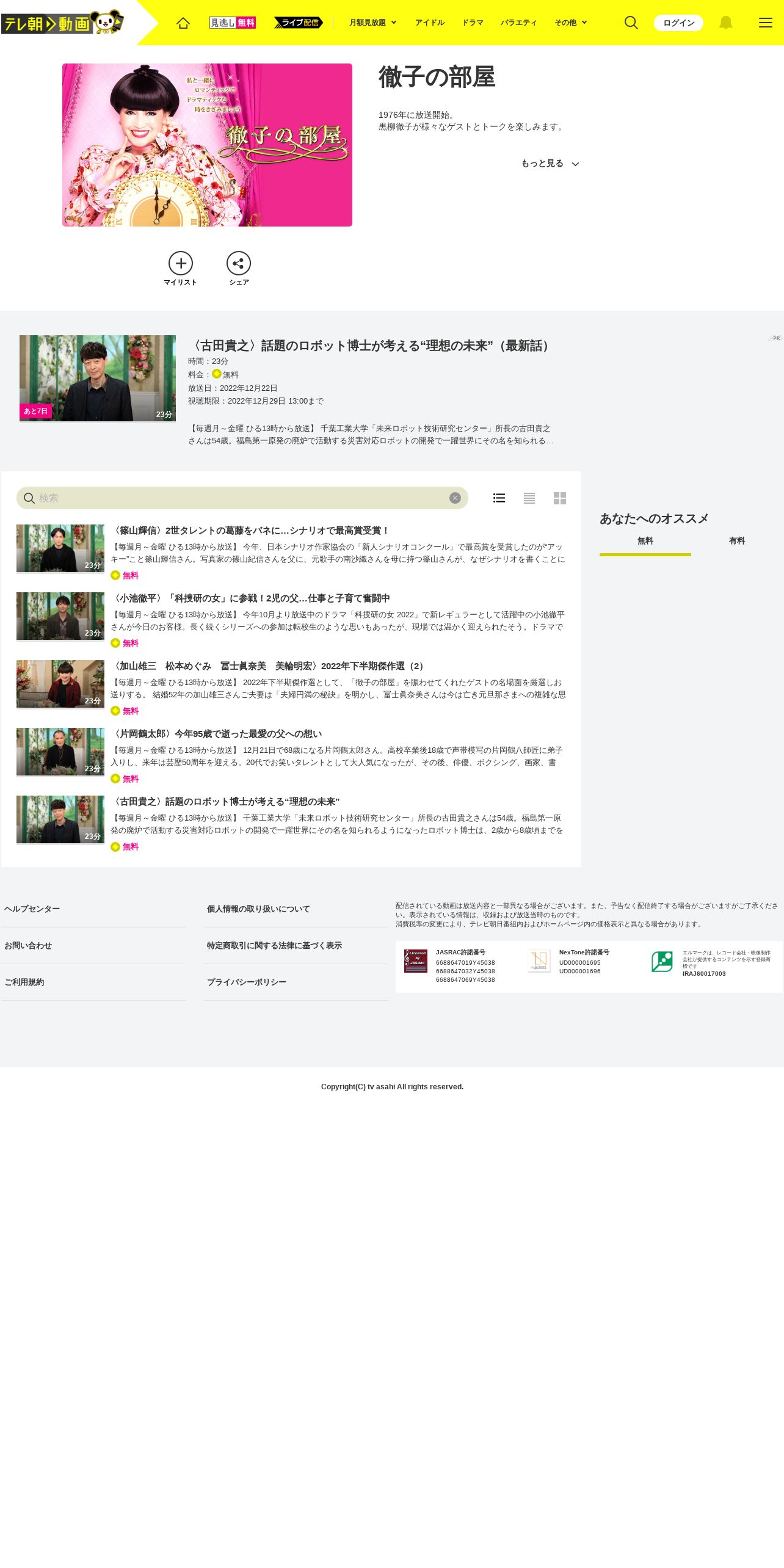Open last-row 古田貴之 episode title

(x=225, y=802)
